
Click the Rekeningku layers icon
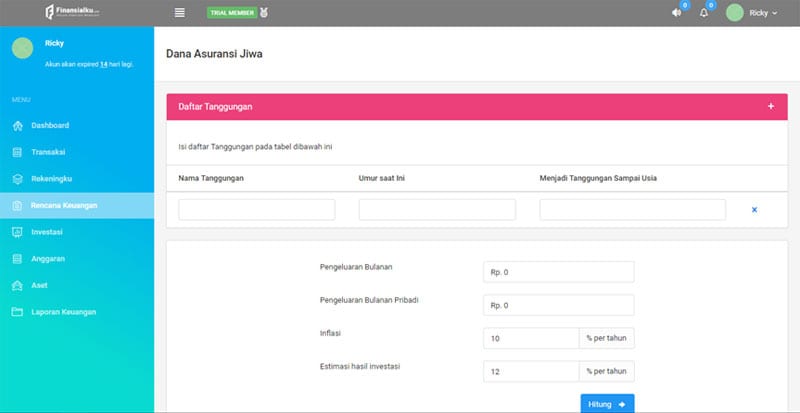click(17, 179)
